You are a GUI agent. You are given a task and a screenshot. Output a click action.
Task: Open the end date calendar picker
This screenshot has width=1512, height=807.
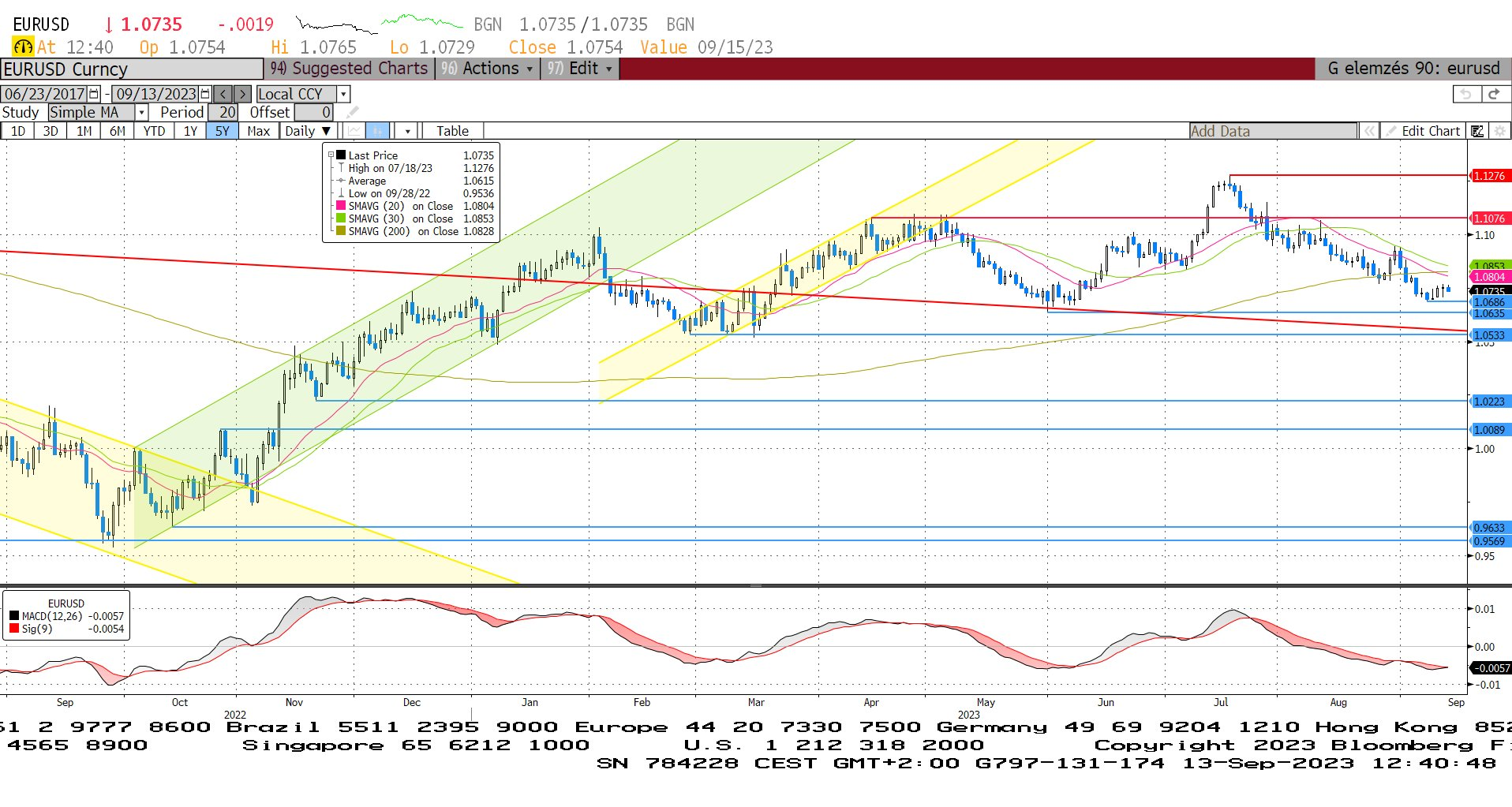tap(205, 94)
